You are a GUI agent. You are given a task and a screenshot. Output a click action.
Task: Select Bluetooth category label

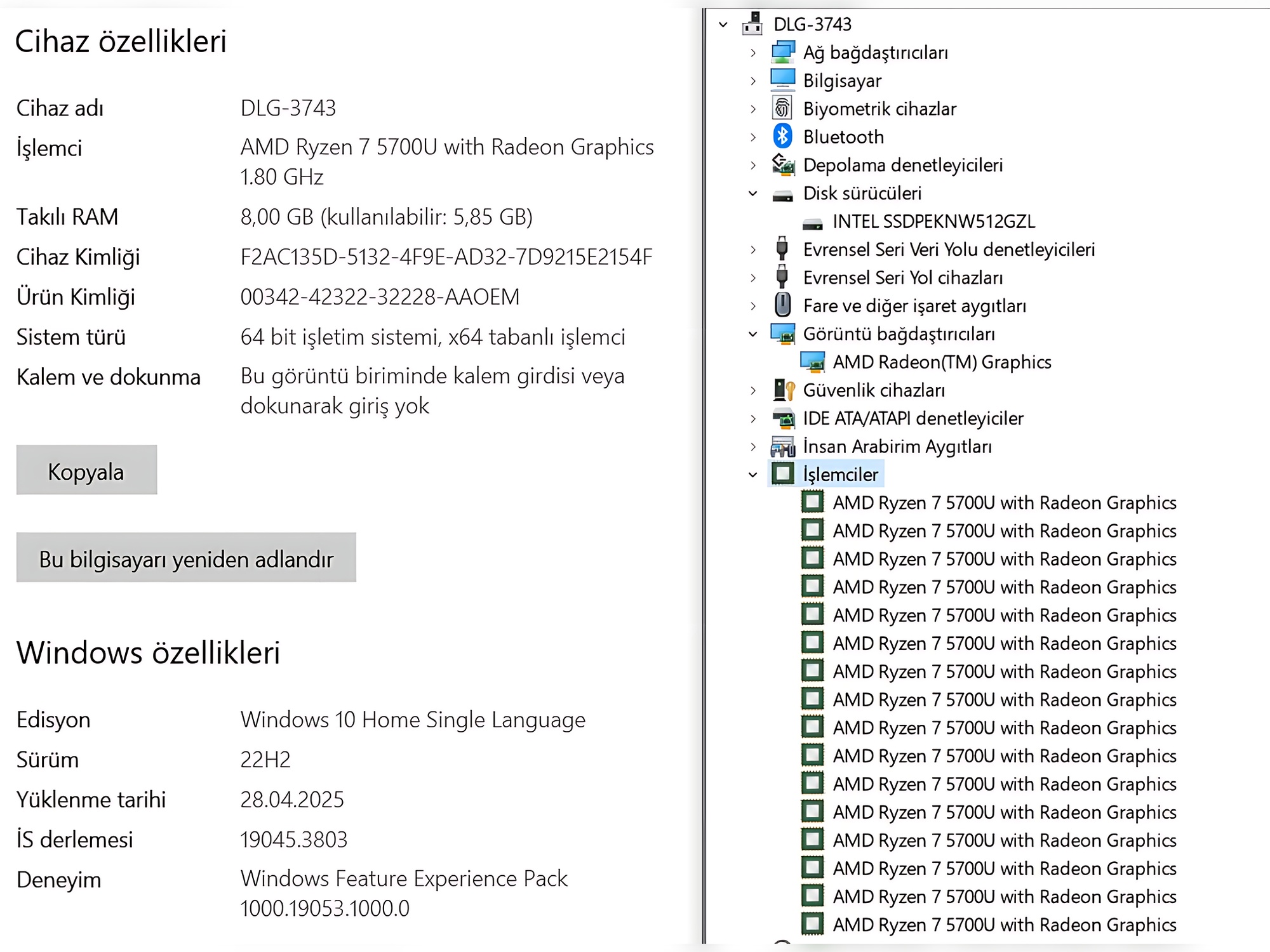[x=843, y=136]
